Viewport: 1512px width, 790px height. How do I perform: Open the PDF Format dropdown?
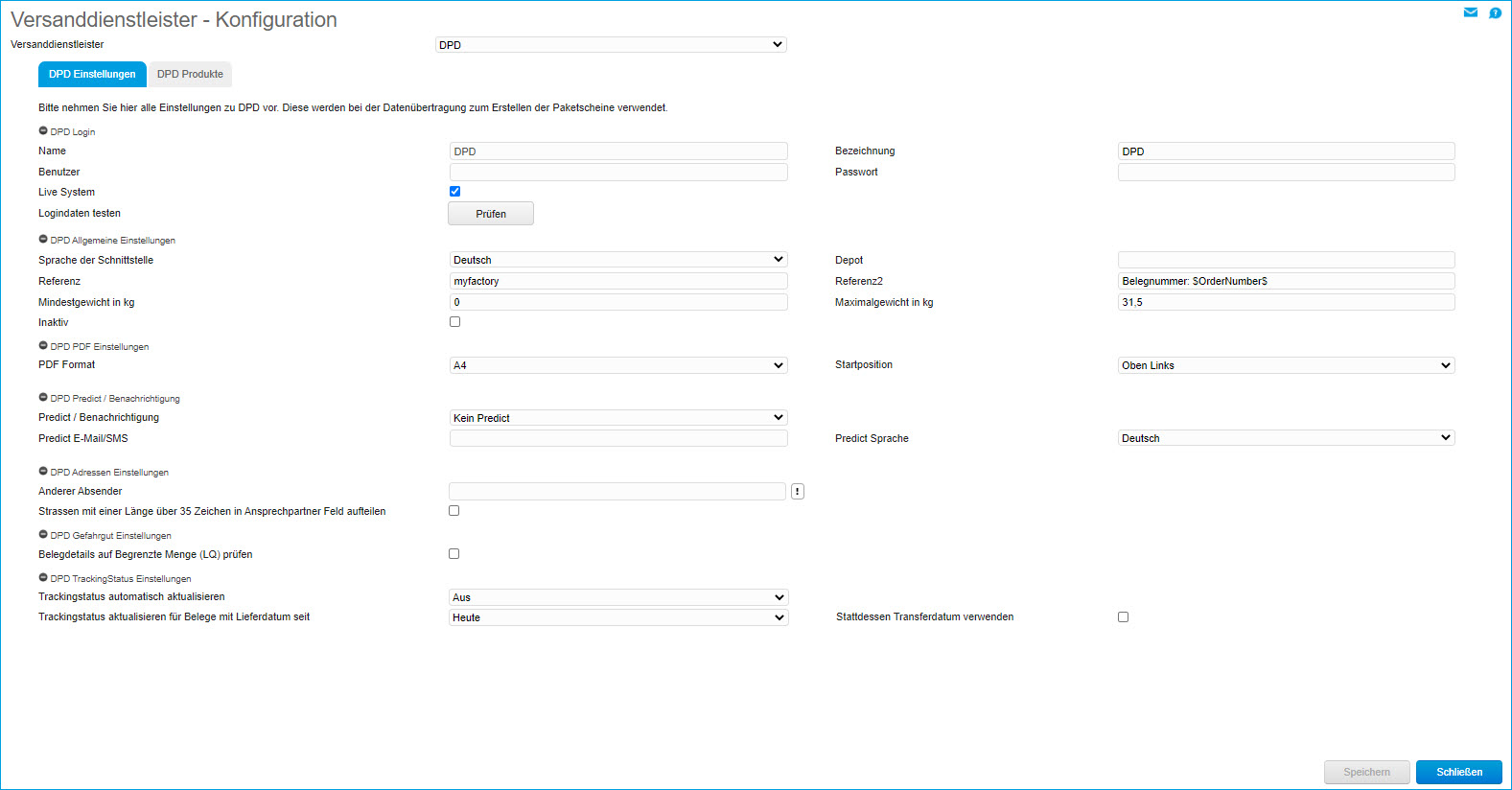(618, 365)
